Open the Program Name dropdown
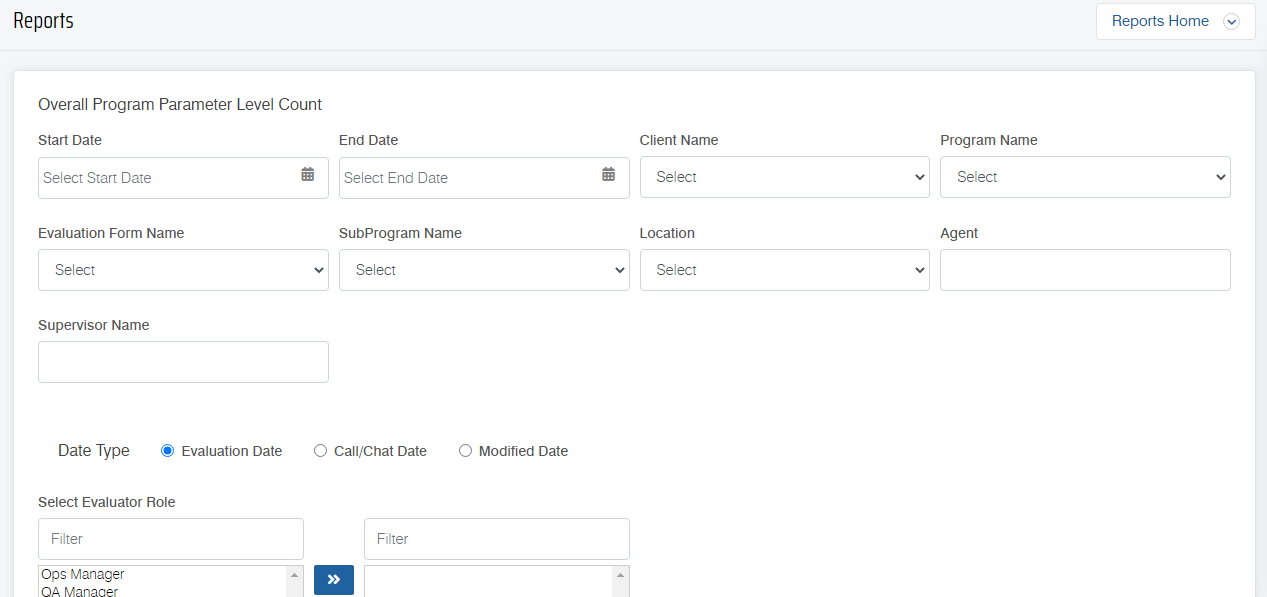 pyautogui.click(x=1085, y=177)
